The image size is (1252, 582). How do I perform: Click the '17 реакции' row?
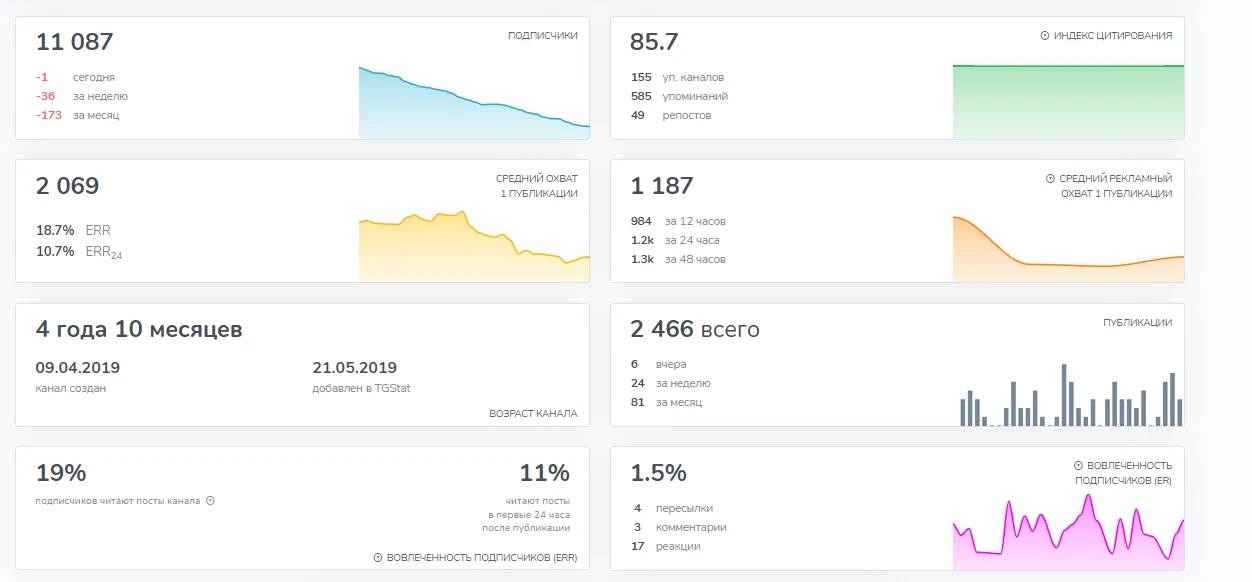(x=666, y=546)
